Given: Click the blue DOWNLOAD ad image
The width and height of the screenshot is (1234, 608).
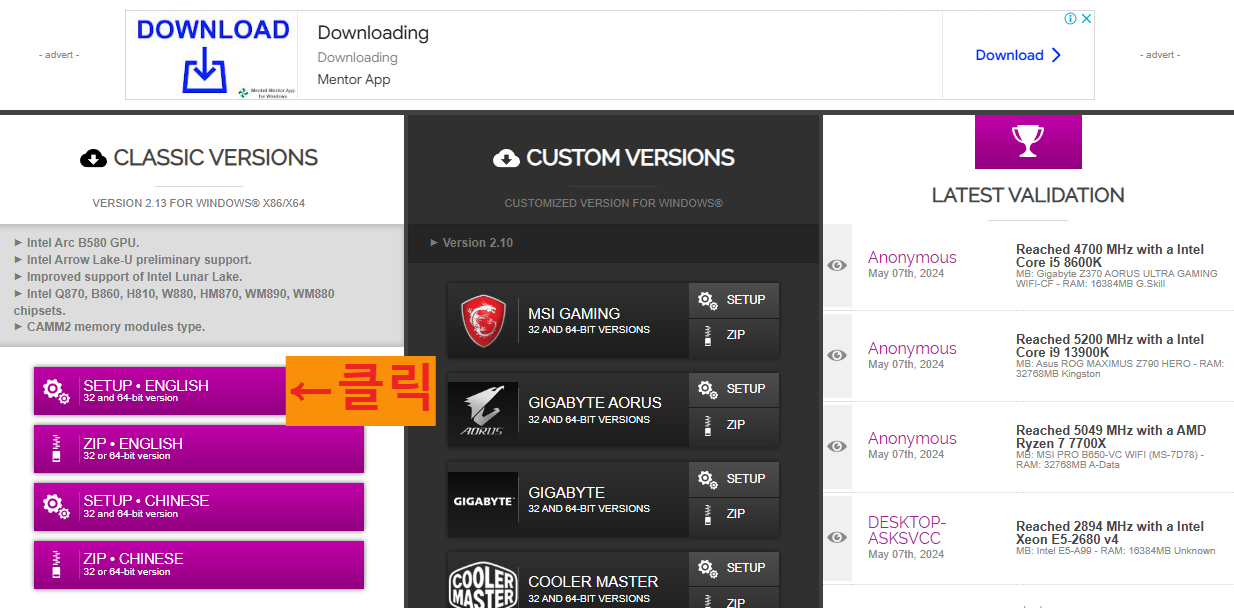Looking at the screenshot, I should 214,55.
